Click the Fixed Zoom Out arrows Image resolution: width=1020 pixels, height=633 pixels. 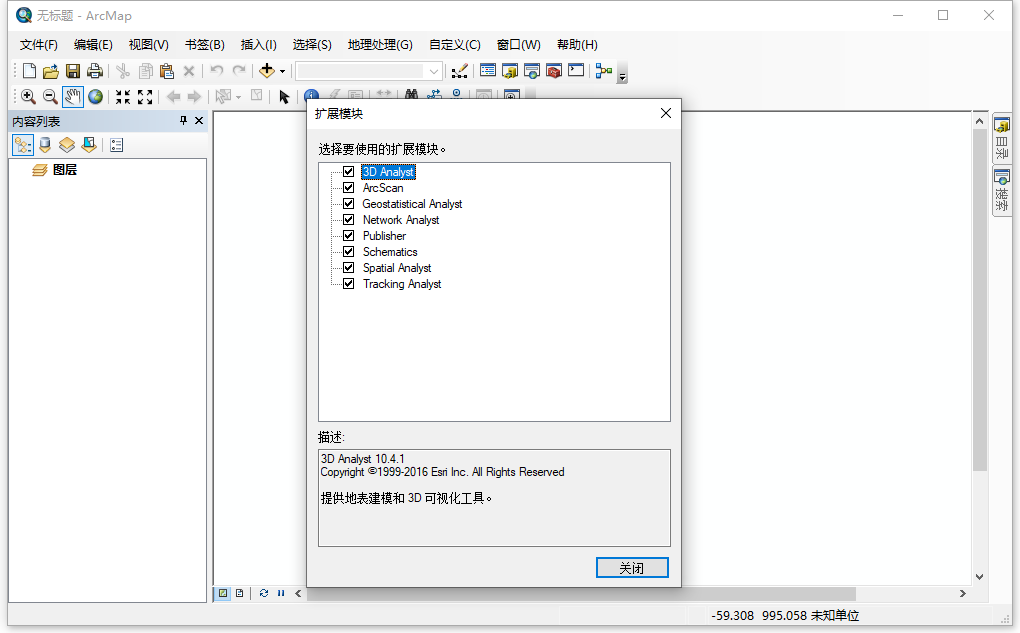tap(145, 97)
